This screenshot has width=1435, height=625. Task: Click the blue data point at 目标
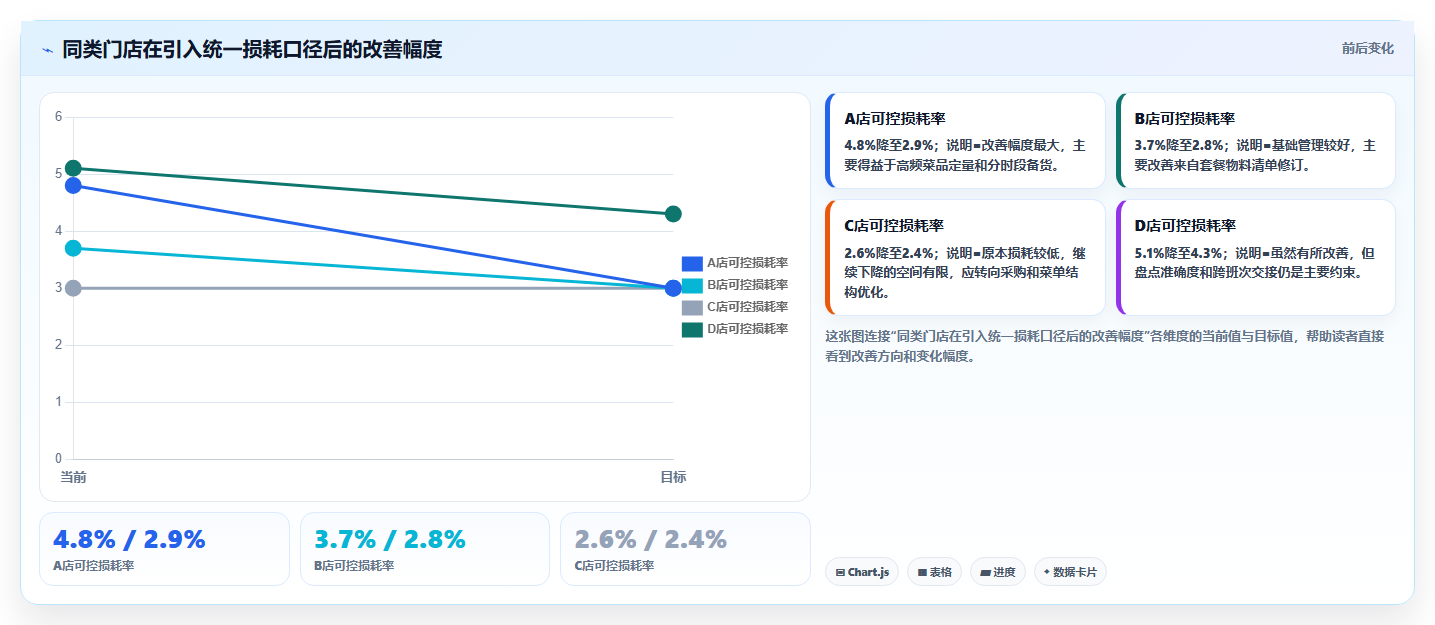(673, 288)
